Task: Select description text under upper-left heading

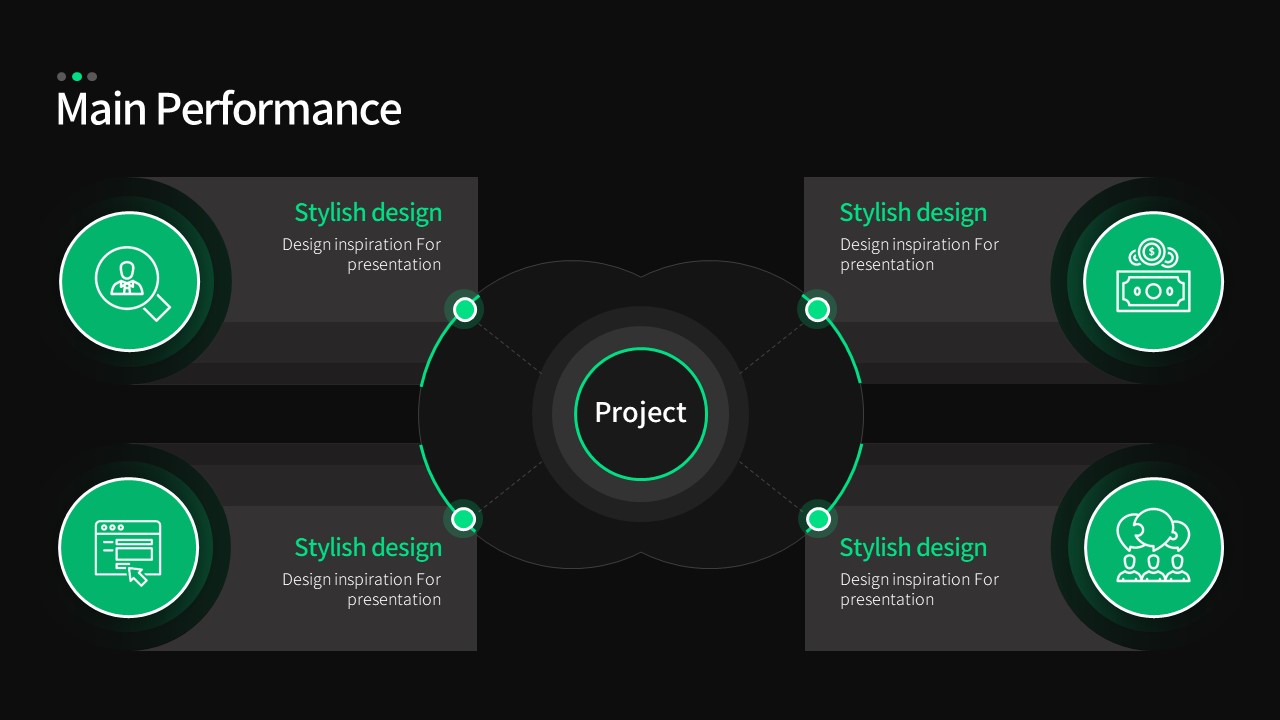Action: tap(361, 254)
